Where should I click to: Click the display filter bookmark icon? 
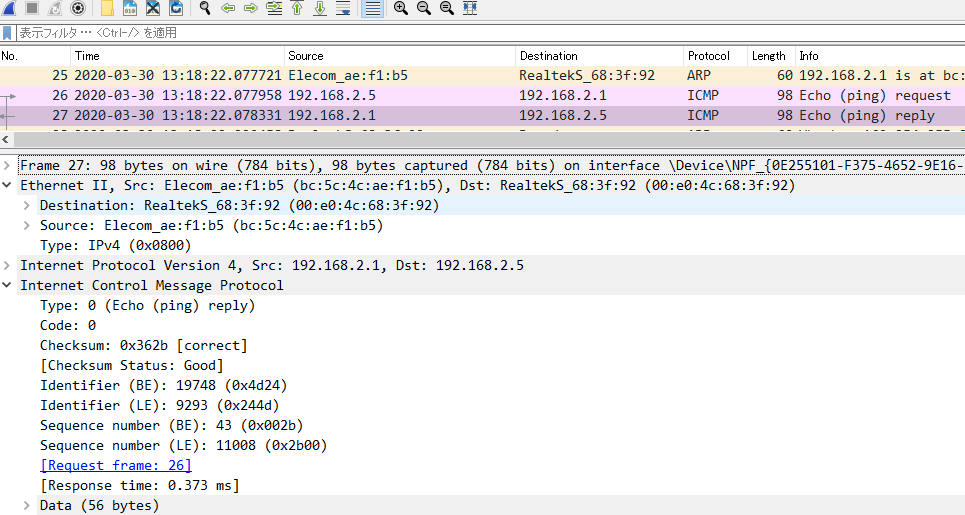[8, 33]
